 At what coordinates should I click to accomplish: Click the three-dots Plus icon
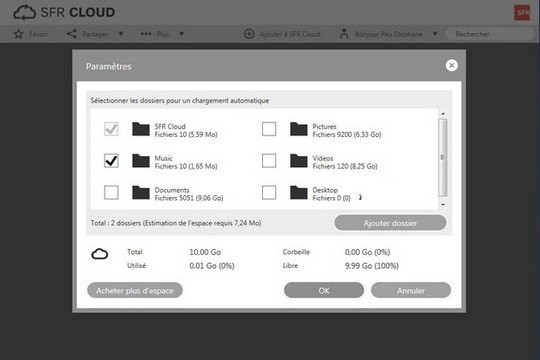point(146,34)
